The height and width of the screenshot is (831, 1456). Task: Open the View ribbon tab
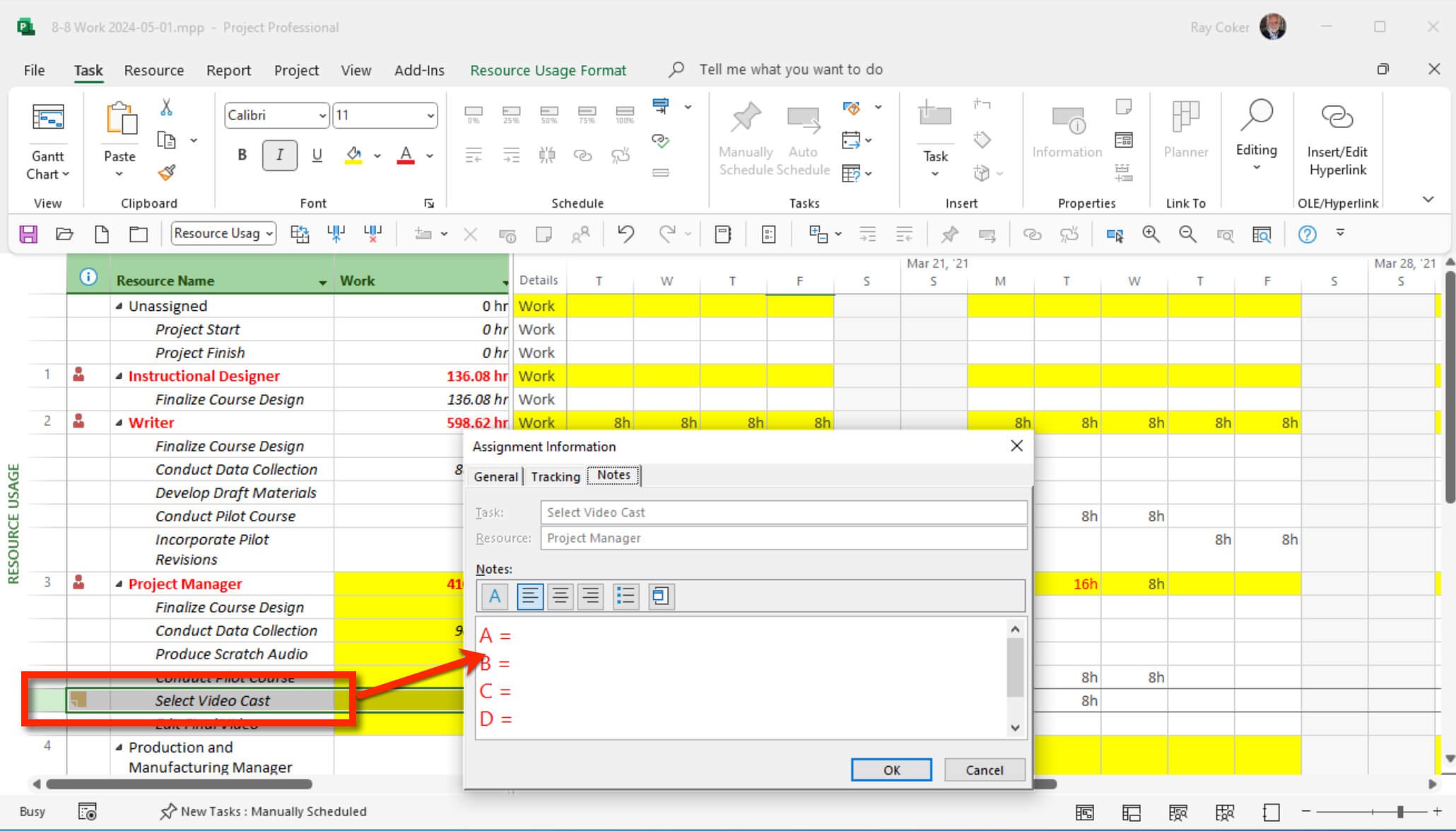tap(356, 70)
